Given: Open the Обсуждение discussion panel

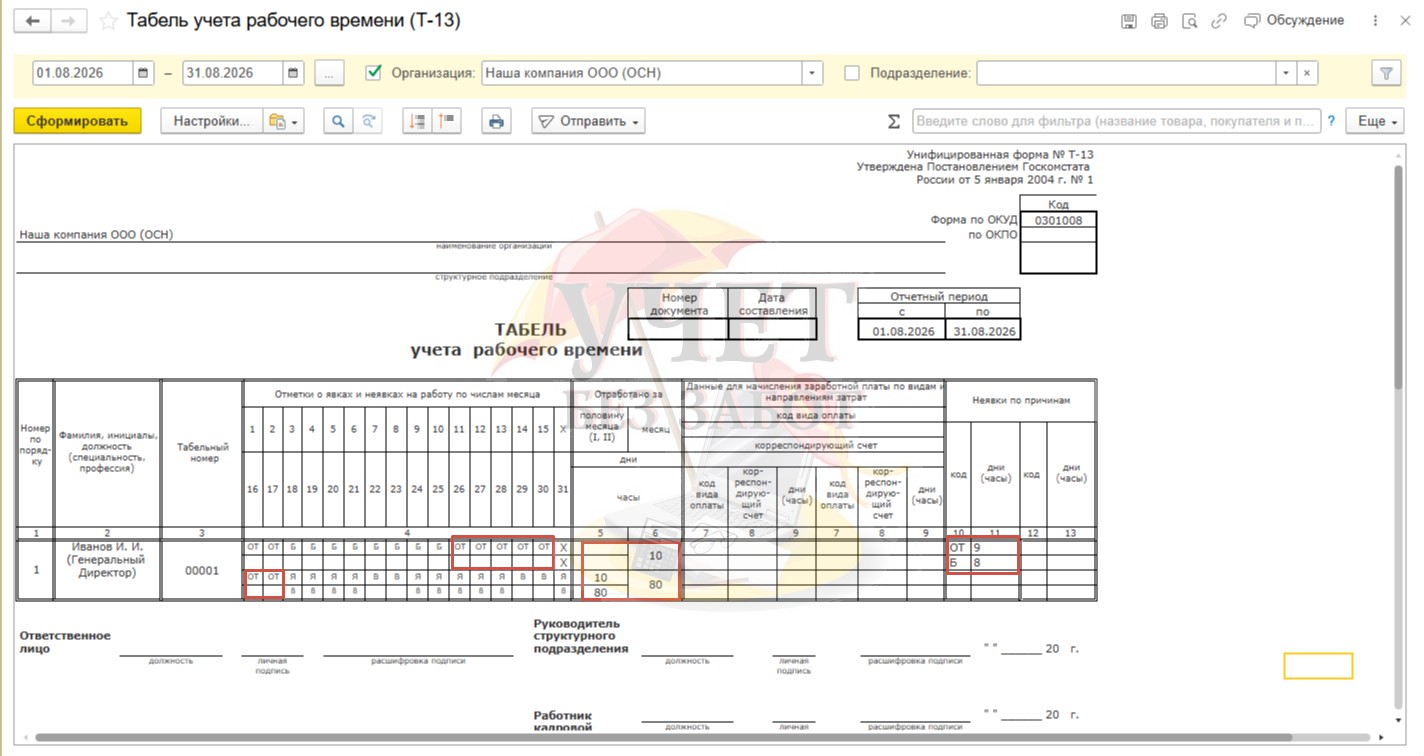Looking at the screenshot, I should (1293, 21).
